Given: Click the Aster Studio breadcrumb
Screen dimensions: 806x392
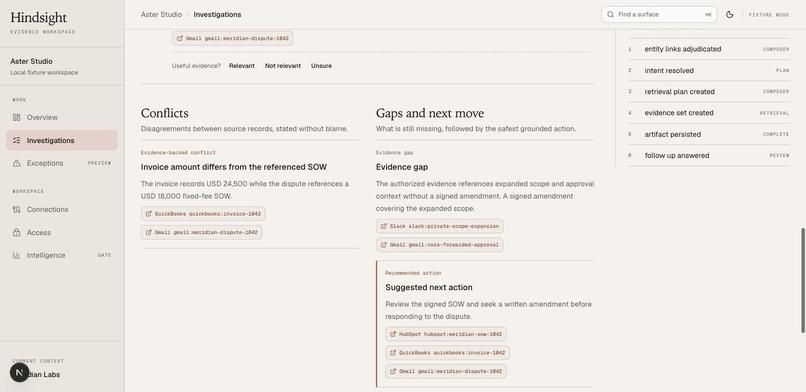Looking at the screenshot, I should coord(161,14).
